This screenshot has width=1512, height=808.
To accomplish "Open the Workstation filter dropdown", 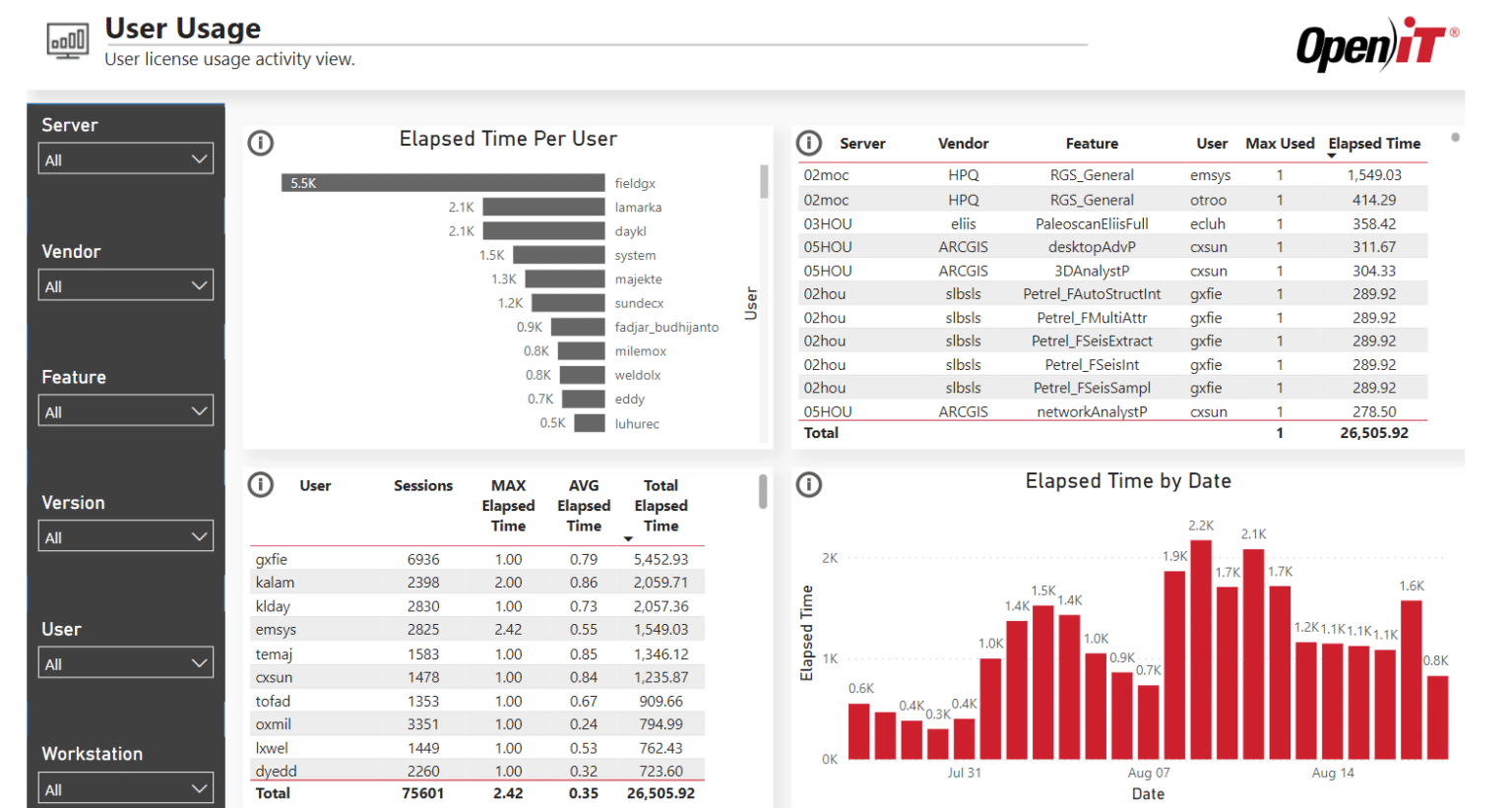I will [125, 787].
